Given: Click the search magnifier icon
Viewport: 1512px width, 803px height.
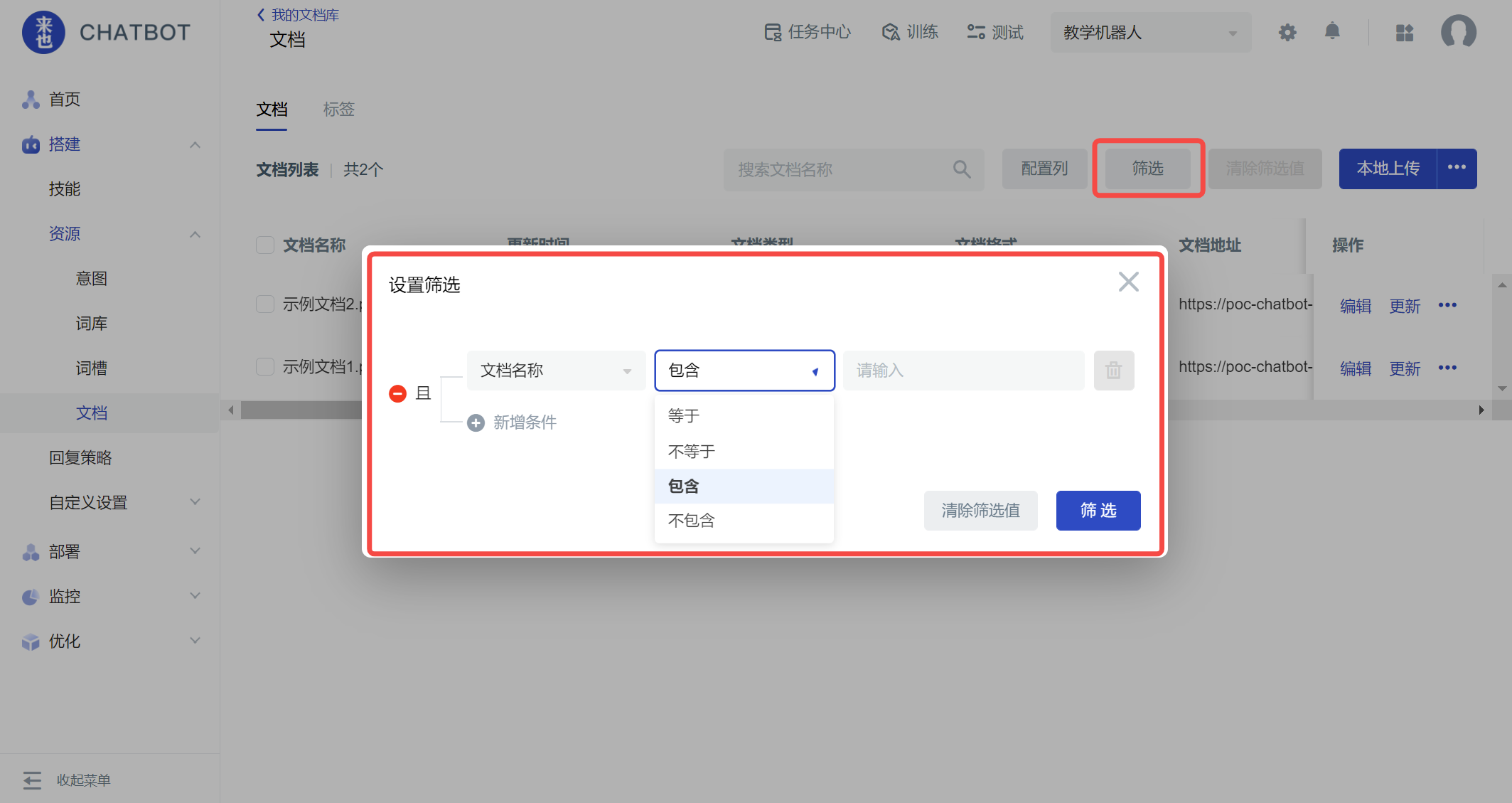Looking at the screenshot, I should (x=962, y=169).
